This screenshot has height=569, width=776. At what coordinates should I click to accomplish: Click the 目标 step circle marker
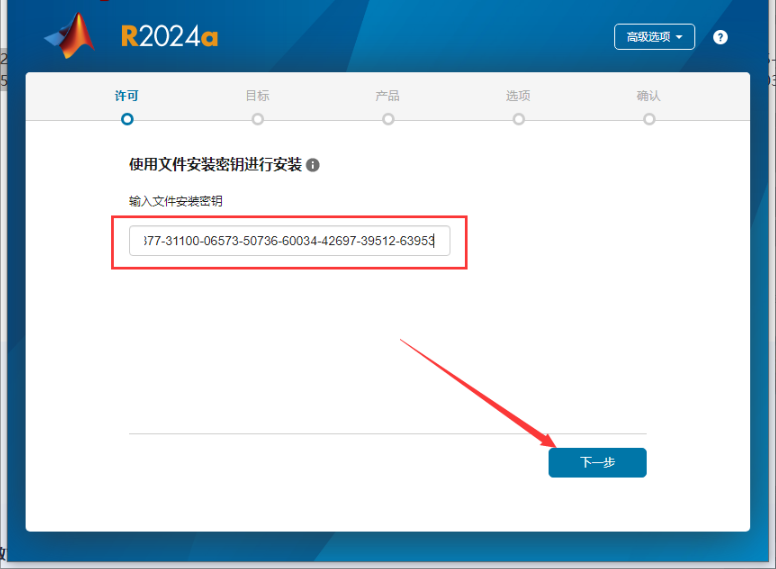click(x=258, y=119)
